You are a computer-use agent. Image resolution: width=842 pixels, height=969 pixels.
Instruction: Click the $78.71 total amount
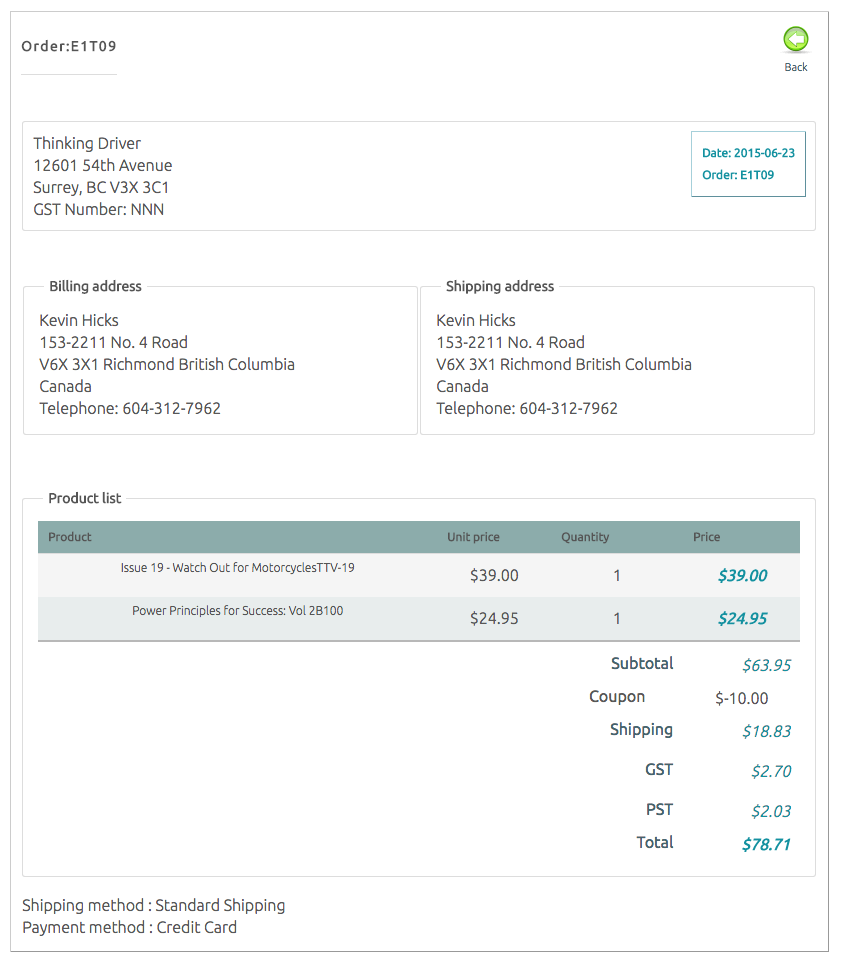tap(766, 844)
